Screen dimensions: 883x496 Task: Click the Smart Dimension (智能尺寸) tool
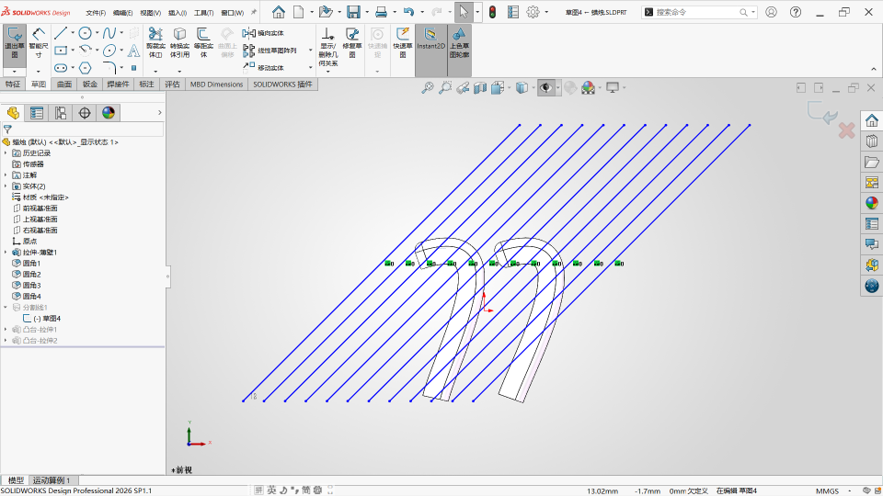pos(38,43)
